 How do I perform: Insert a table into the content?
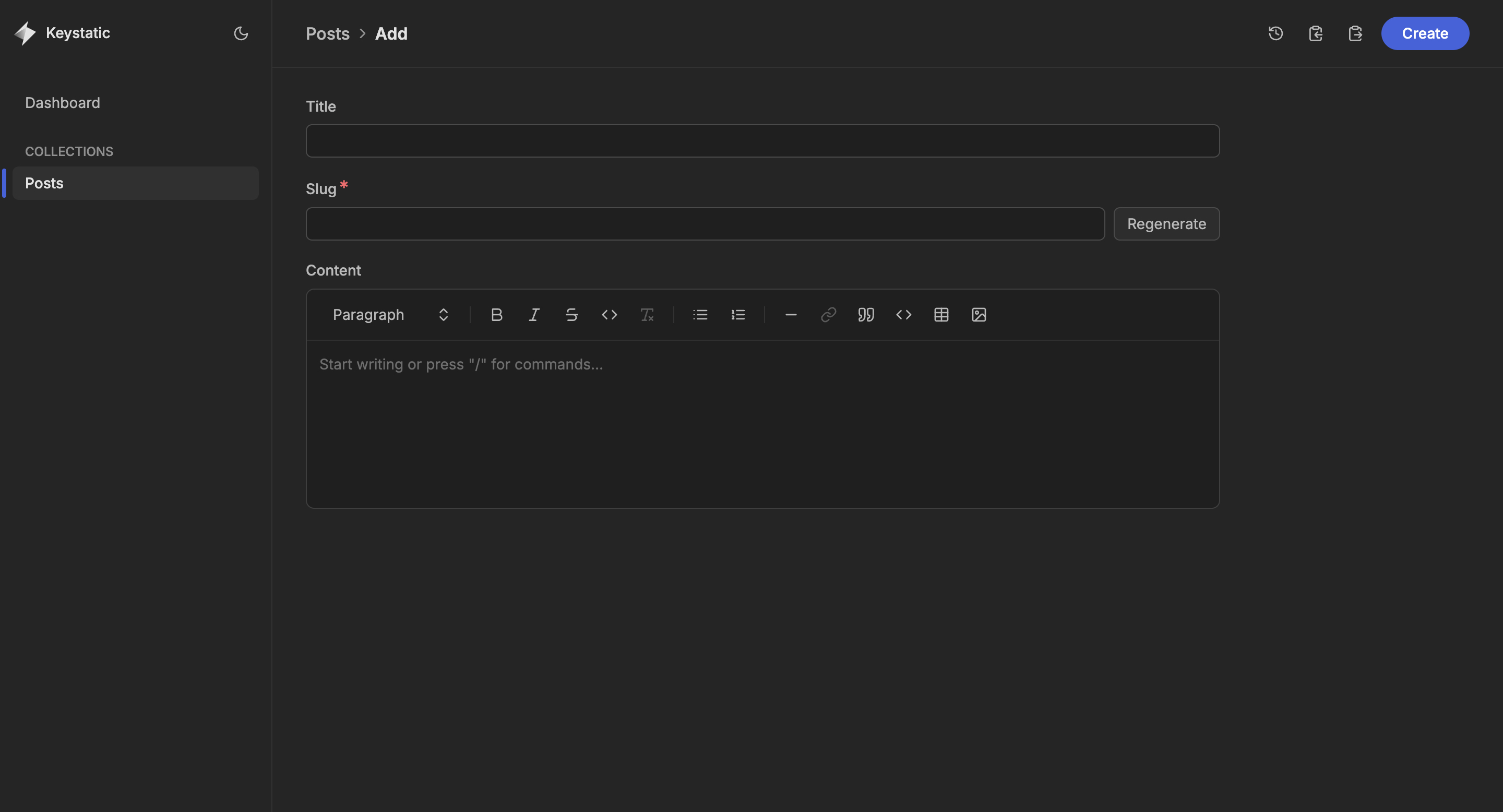point(940,315)
